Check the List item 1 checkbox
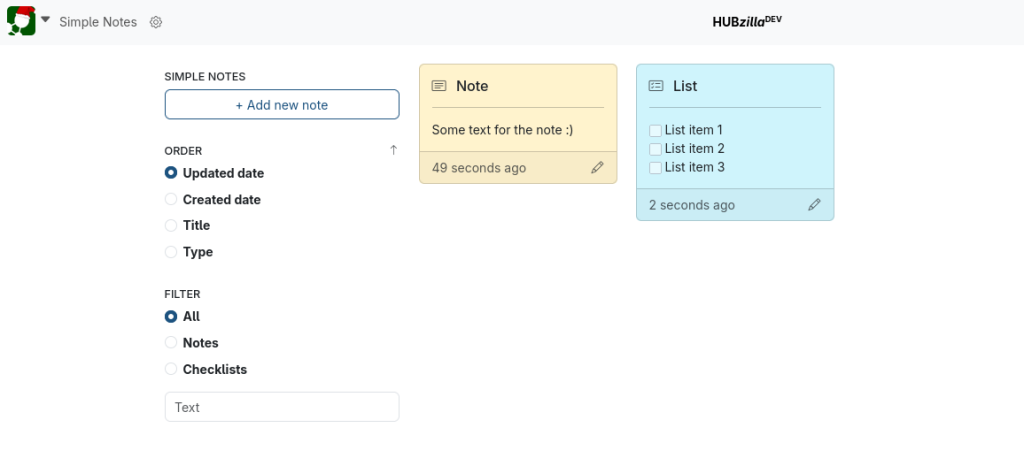 coord(655,131)
